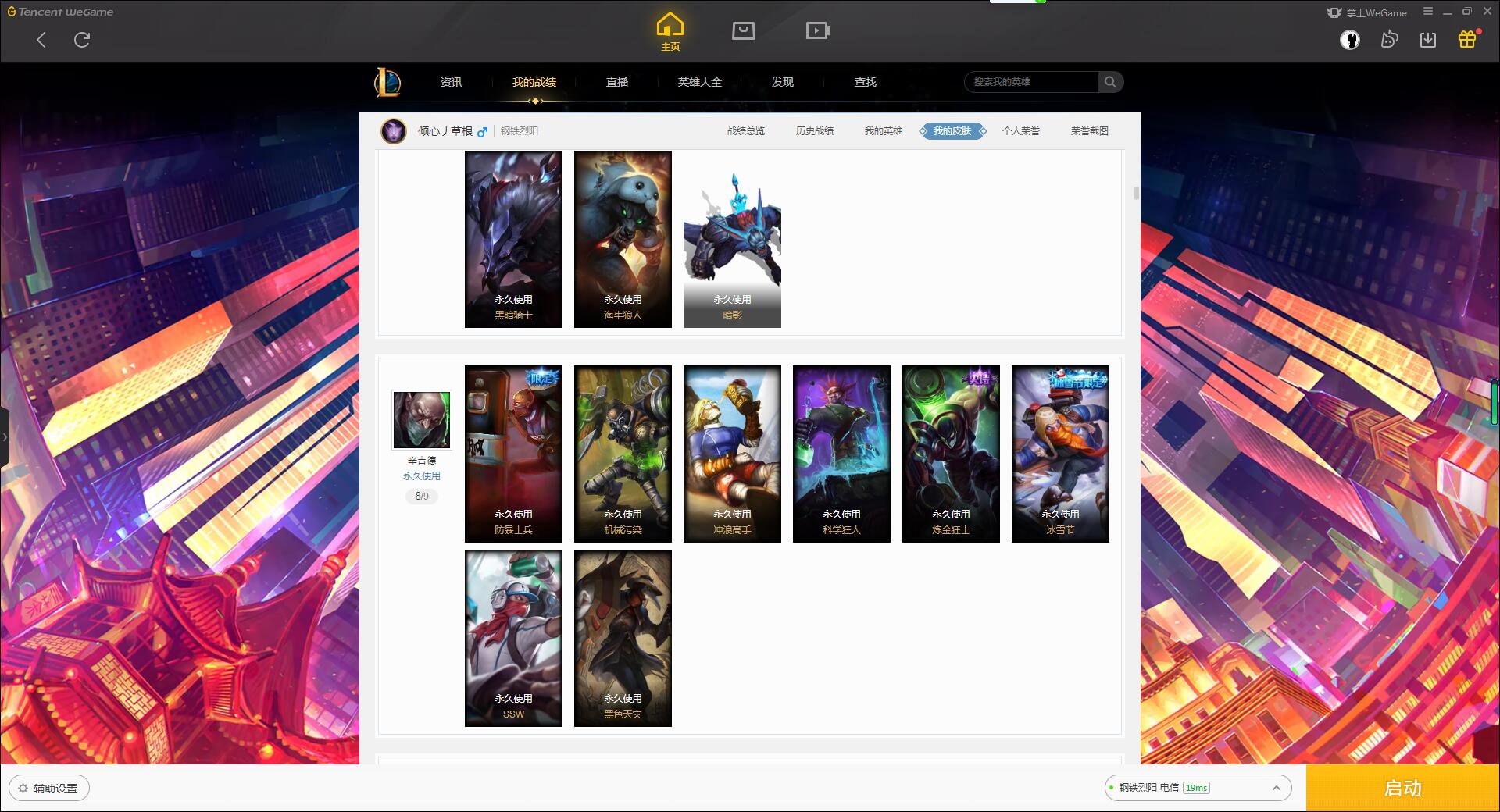The height and width of the screenshot is (812, 1500).
Task: Click the 8/9 skin count badge
Action: point(422,496)
